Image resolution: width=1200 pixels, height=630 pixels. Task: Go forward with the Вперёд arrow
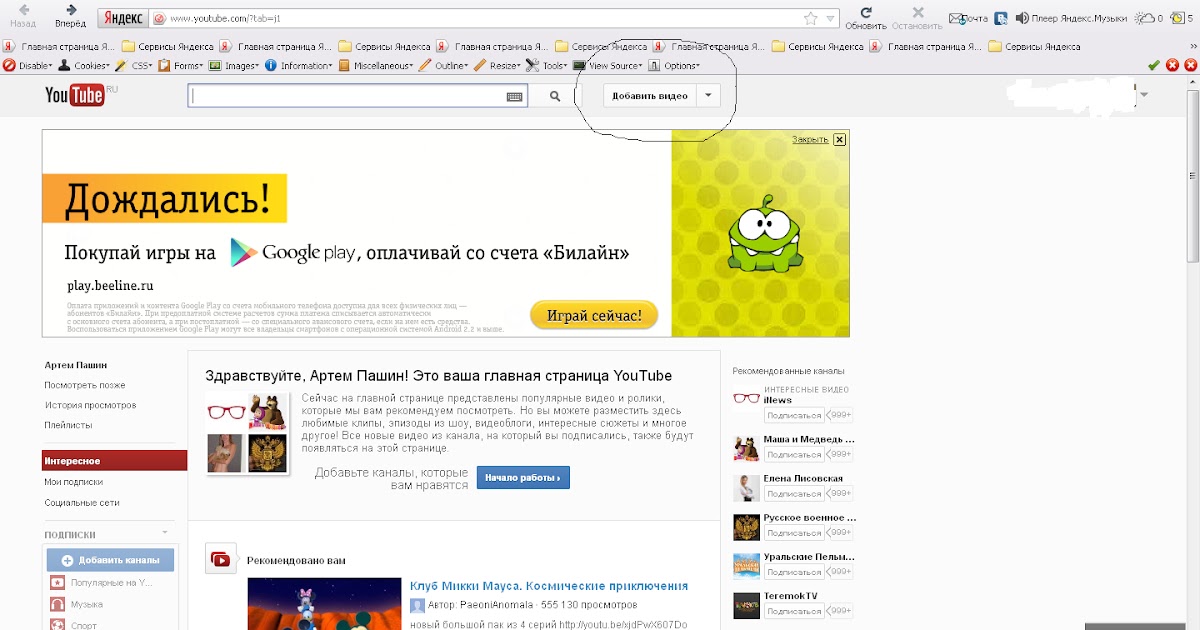click(x=71, y=15)
